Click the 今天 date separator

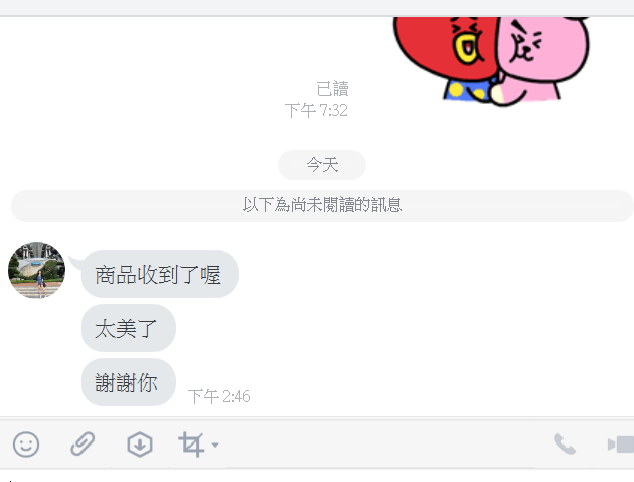pyautogui.click(x=322, y=165)
